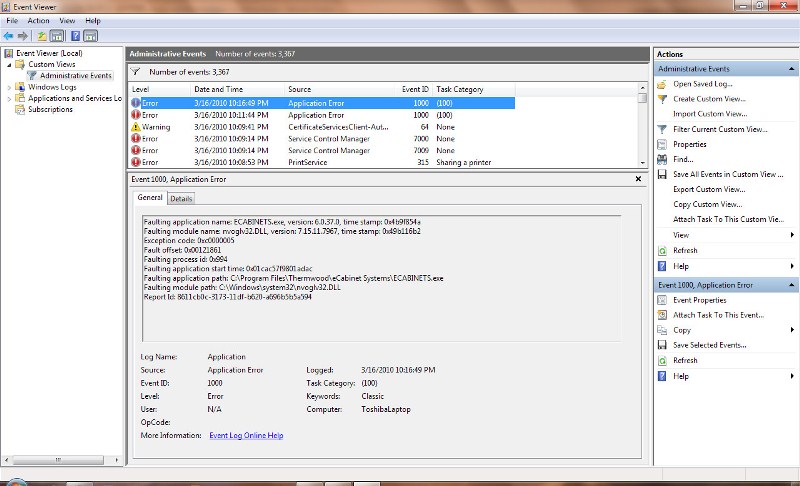Collapse the Custom Views tree node
The width and height of the screenshot is (800, 486).
click(x=9, y=65)
